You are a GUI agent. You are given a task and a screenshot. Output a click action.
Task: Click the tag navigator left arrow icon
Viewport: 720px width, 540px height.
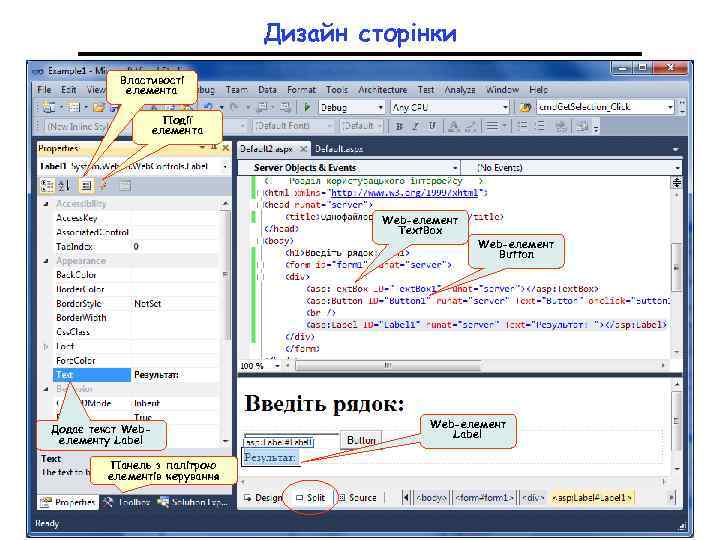point(406,498)
